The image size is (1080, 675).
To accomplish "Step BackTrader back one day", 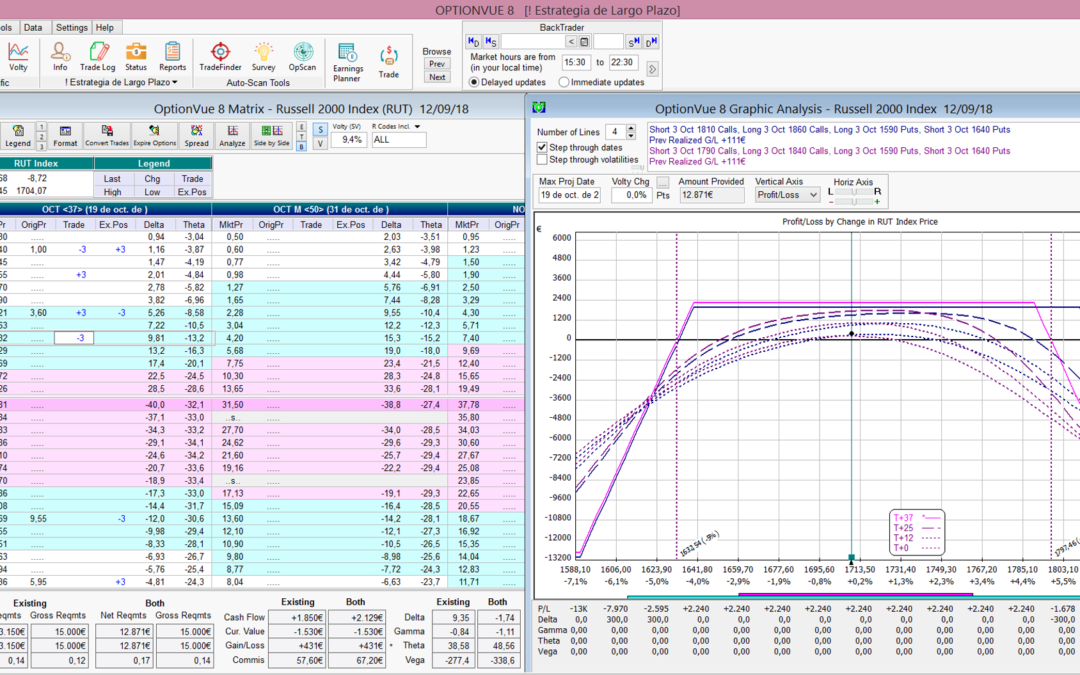I will [474, 42].
